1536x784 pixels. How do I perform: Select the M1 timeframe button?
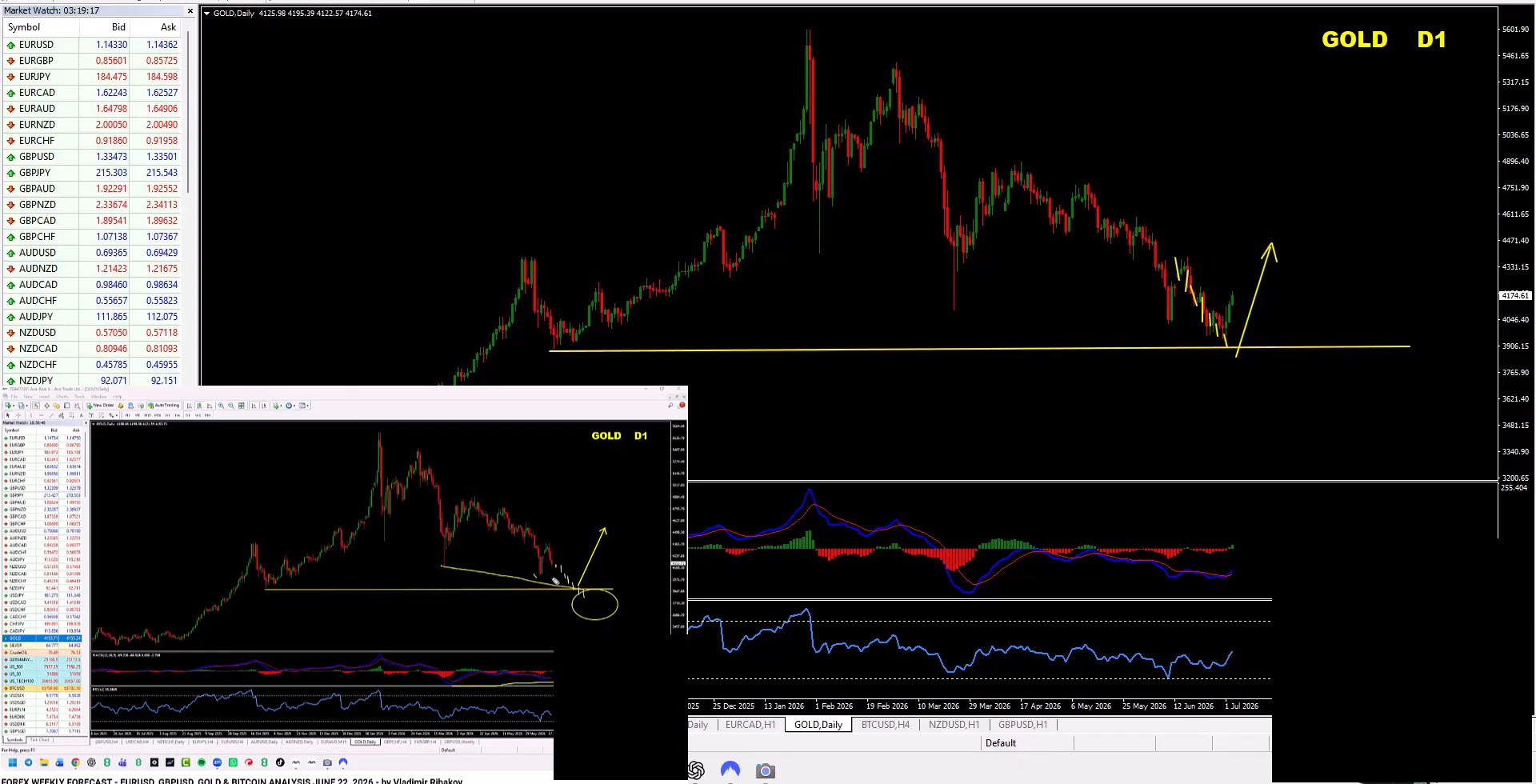[x=127, y=415]
